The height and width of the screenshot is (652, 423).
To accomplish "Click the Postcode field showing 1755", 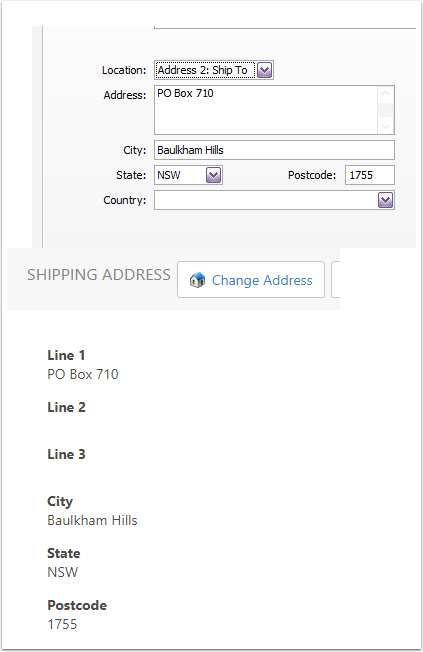I will [370, 175].
